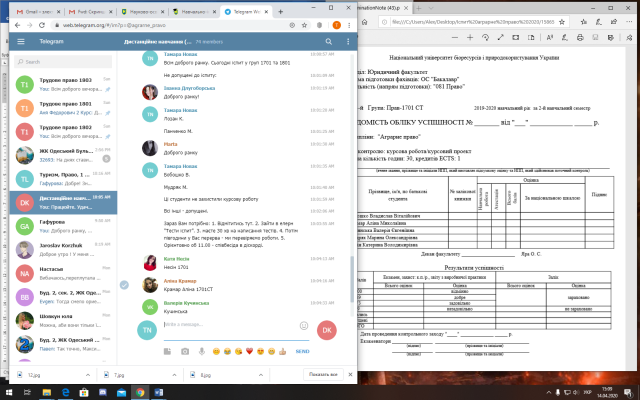Viewport: 640px width, 400px height.
Task: Open Edge home page
Action: pos(364,22)
